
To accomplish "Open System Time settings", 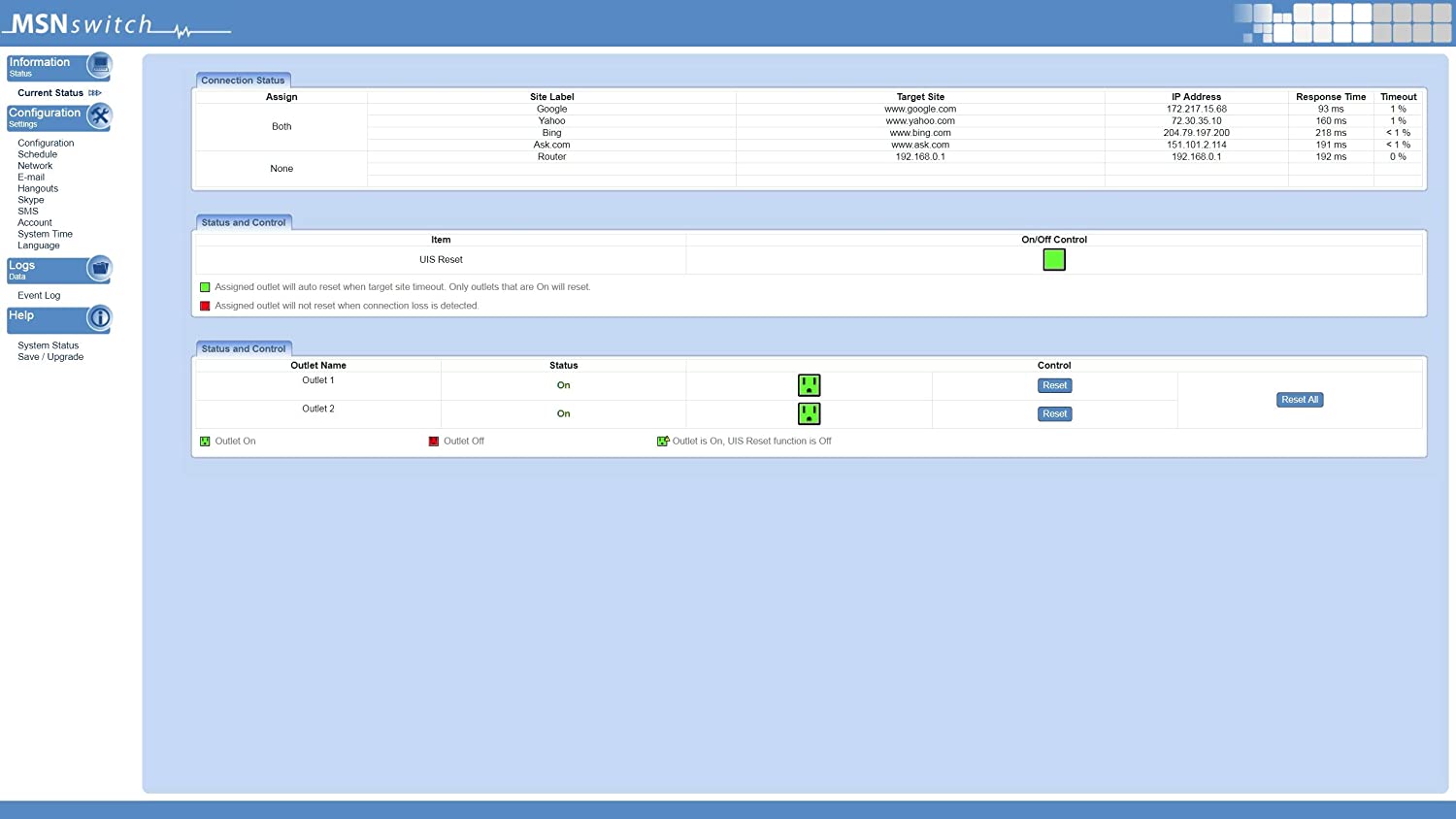I will tap(45, 234).
